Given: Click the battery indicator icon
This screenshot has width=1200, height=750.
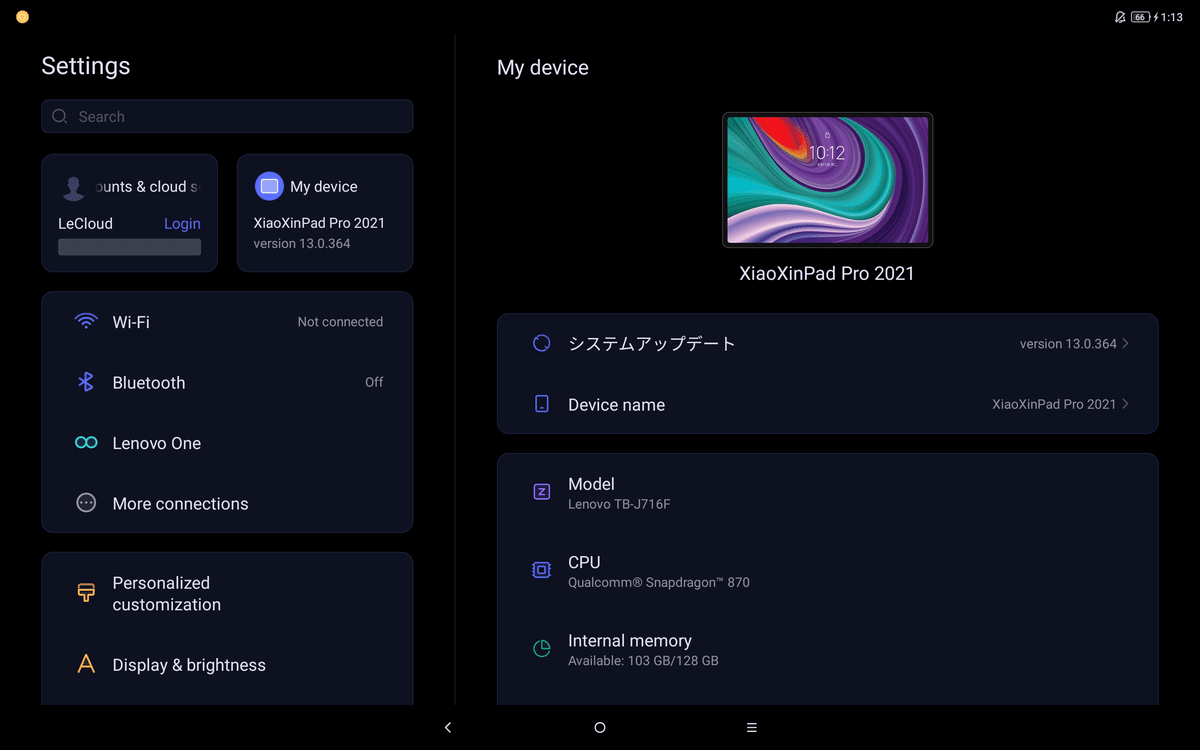Looking at the screenshot, I should click(x=1140, y=17).
